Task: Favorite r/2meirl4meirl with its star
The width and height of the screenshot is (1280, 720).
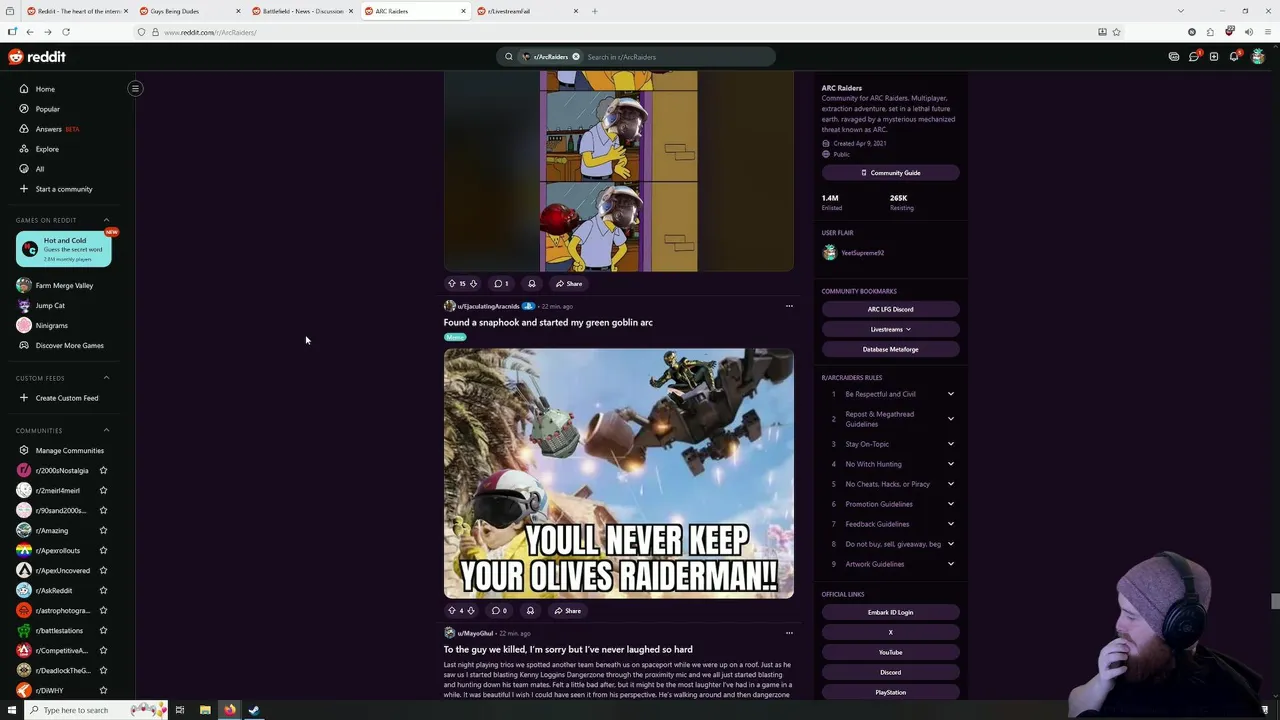Action: 103,490
